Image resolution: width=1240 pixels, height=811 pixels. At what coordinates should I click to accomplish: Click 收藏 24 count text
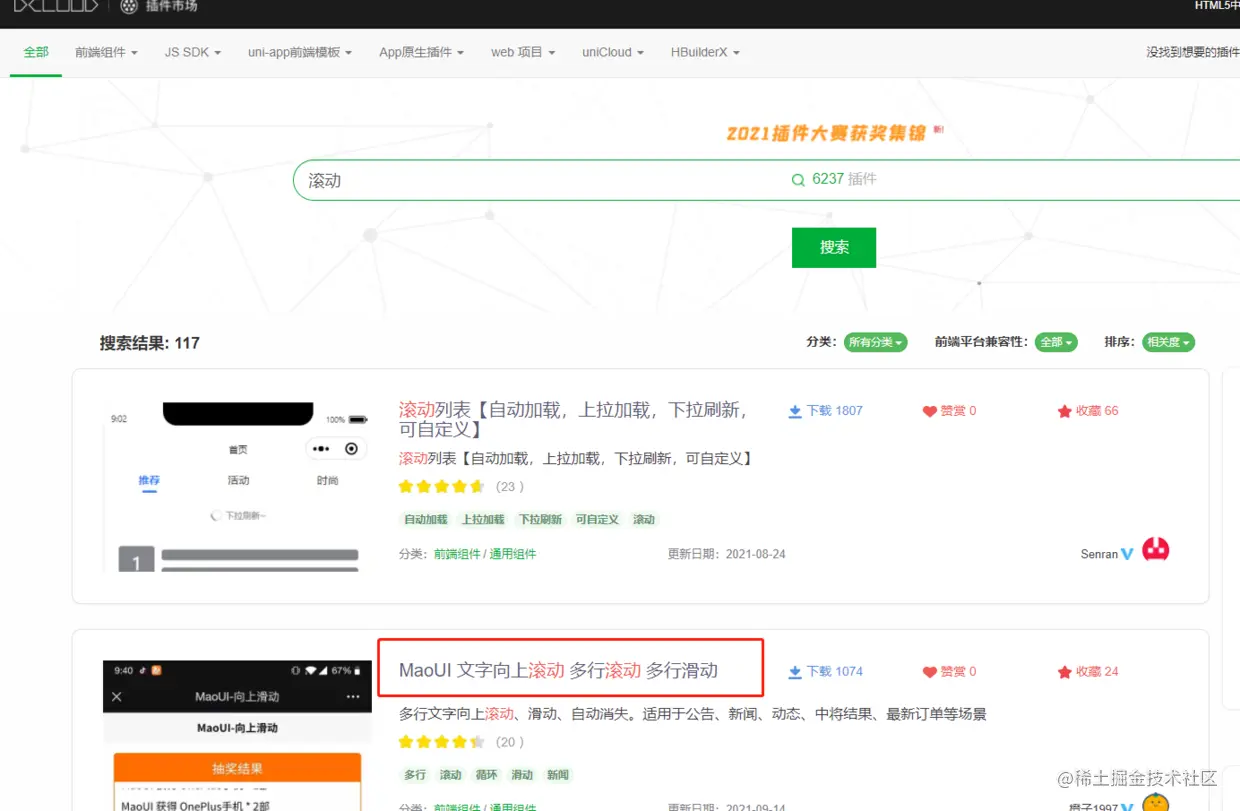[1097, 672]
